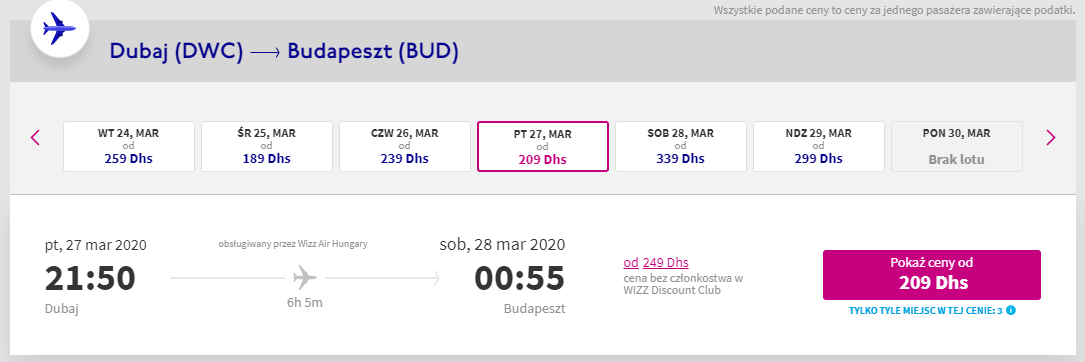Click the 21:50 departure time

click(90, 278)
